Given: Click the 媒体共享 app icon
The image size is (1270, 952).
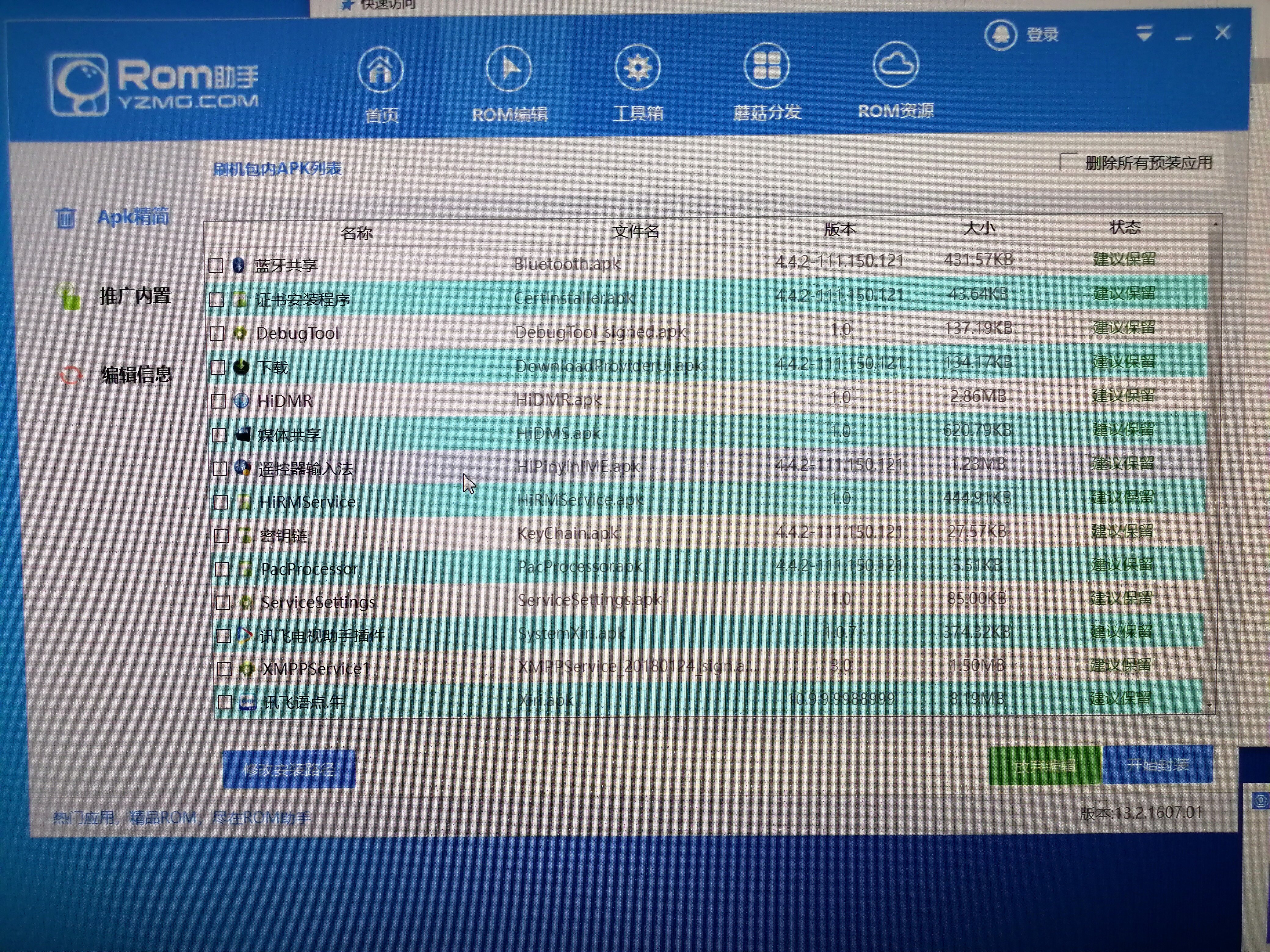Looking at the screenshot, I should coord(243,435).
